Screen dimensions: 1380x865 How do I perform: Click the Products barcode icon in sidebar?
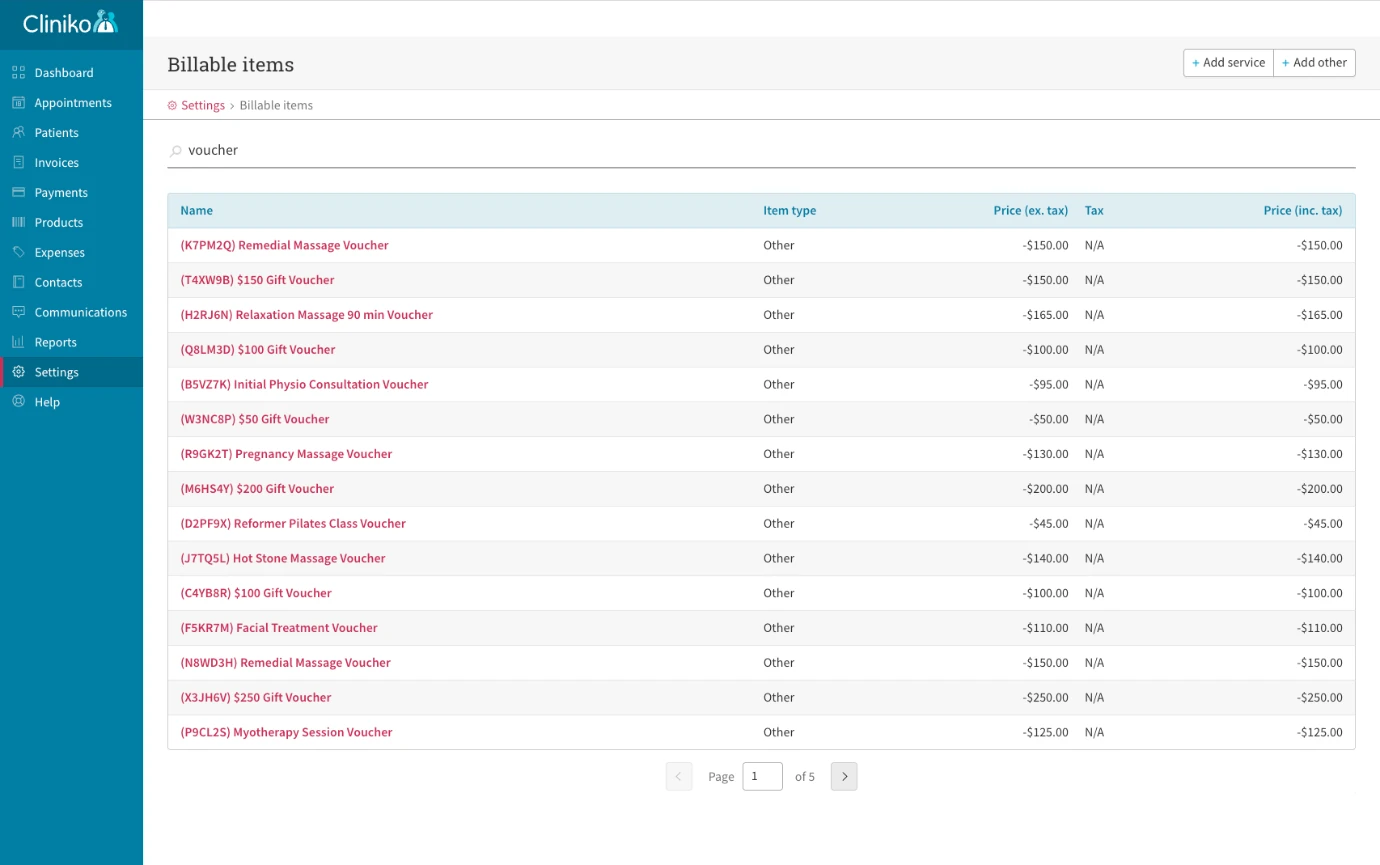18,222
